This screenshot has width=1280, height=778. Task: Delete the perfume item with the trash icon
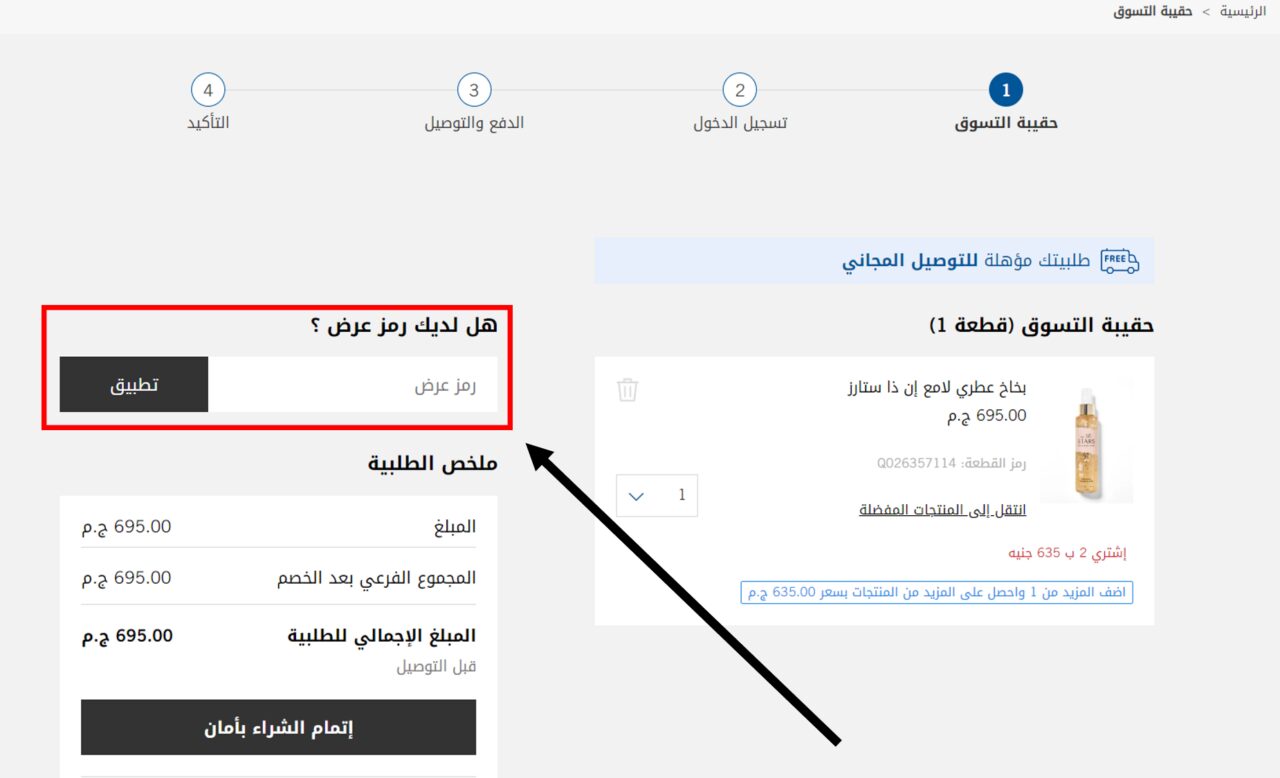coord(627,390)
